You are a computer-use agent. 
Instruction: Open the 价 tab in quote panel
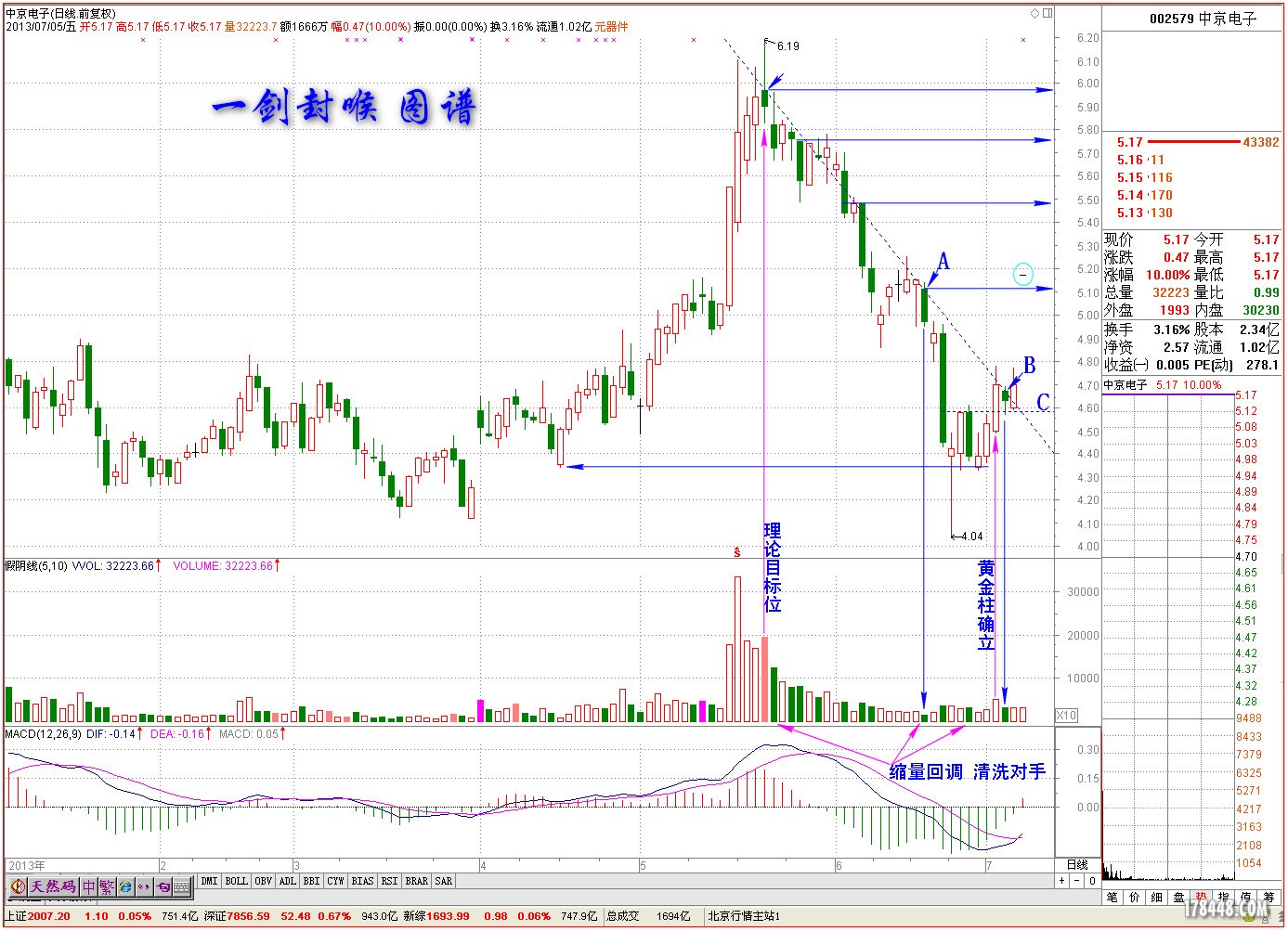1135,897
